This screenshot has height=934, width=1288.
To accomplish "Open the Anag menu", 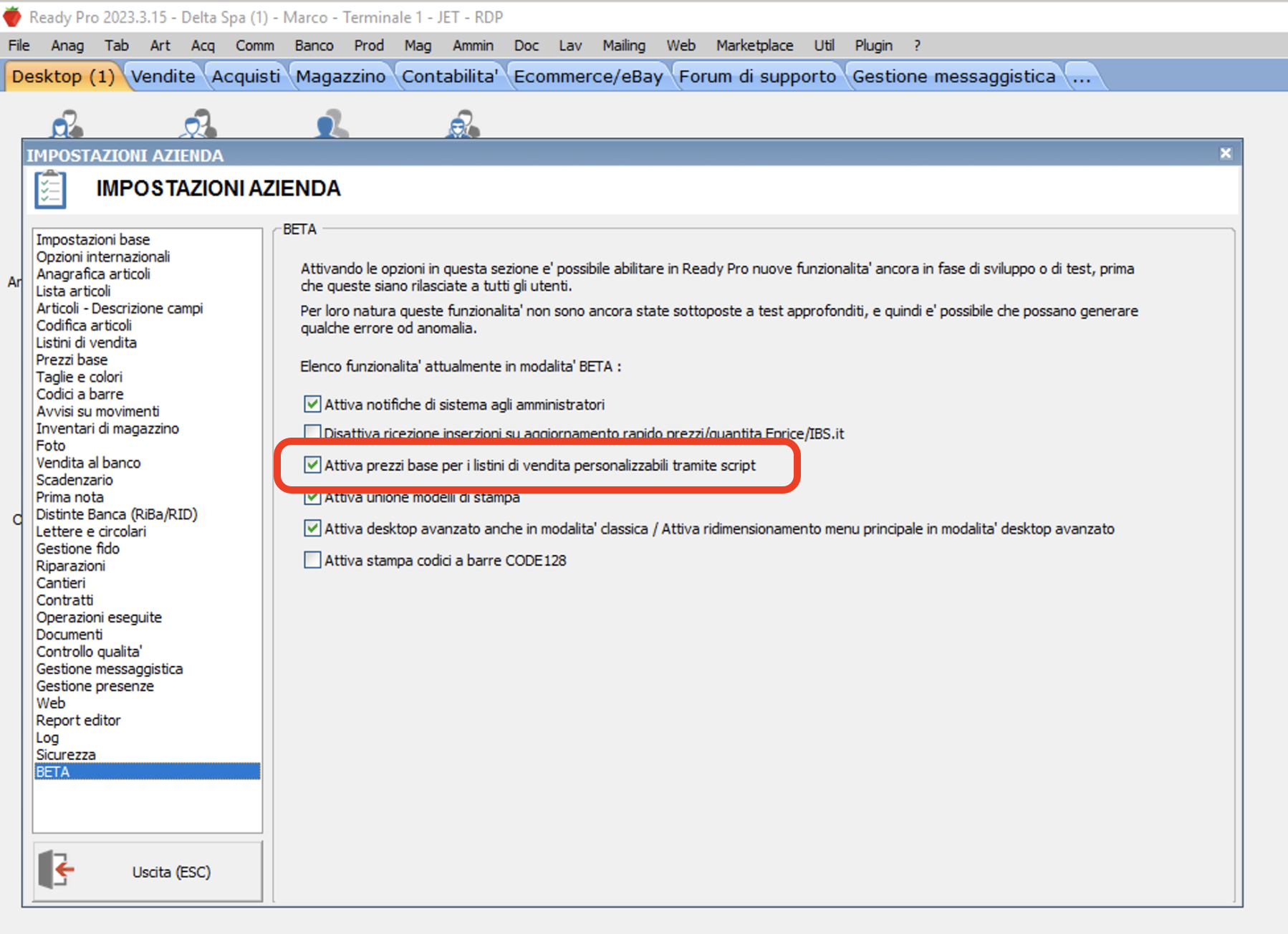I will pos(67,45).
